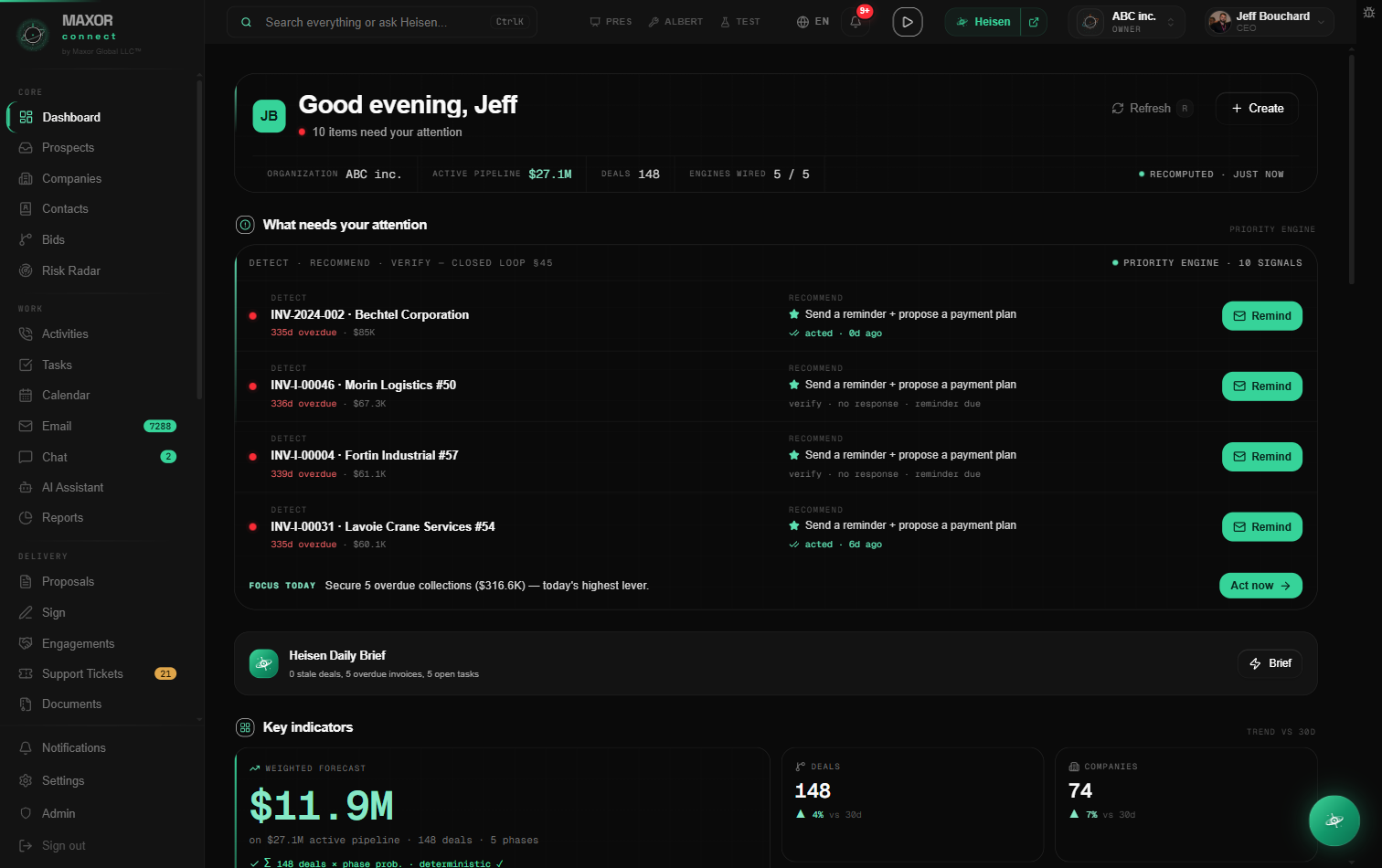This screenshot has width=1382, height=868.
Task: Click the Engagements icon in the sidebar
Action: [26, 643]
